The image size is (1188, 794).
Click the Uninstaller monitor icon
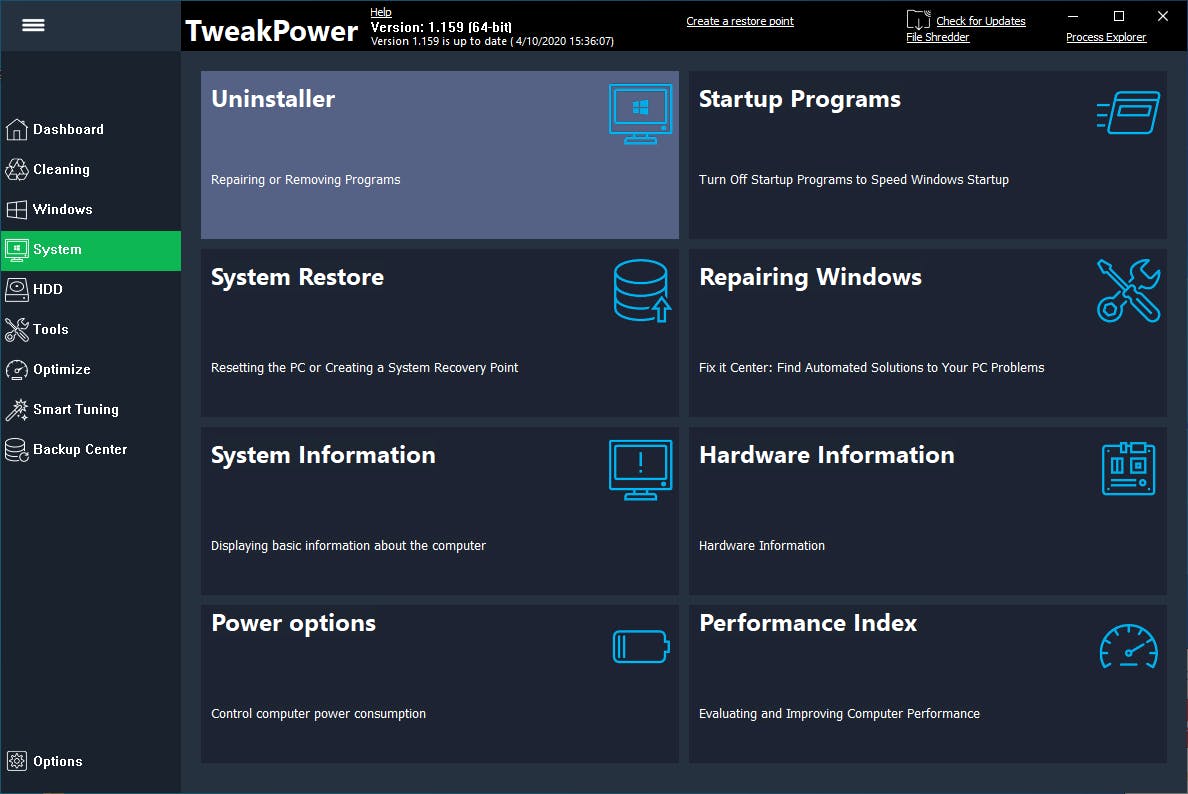pos(640,114)
